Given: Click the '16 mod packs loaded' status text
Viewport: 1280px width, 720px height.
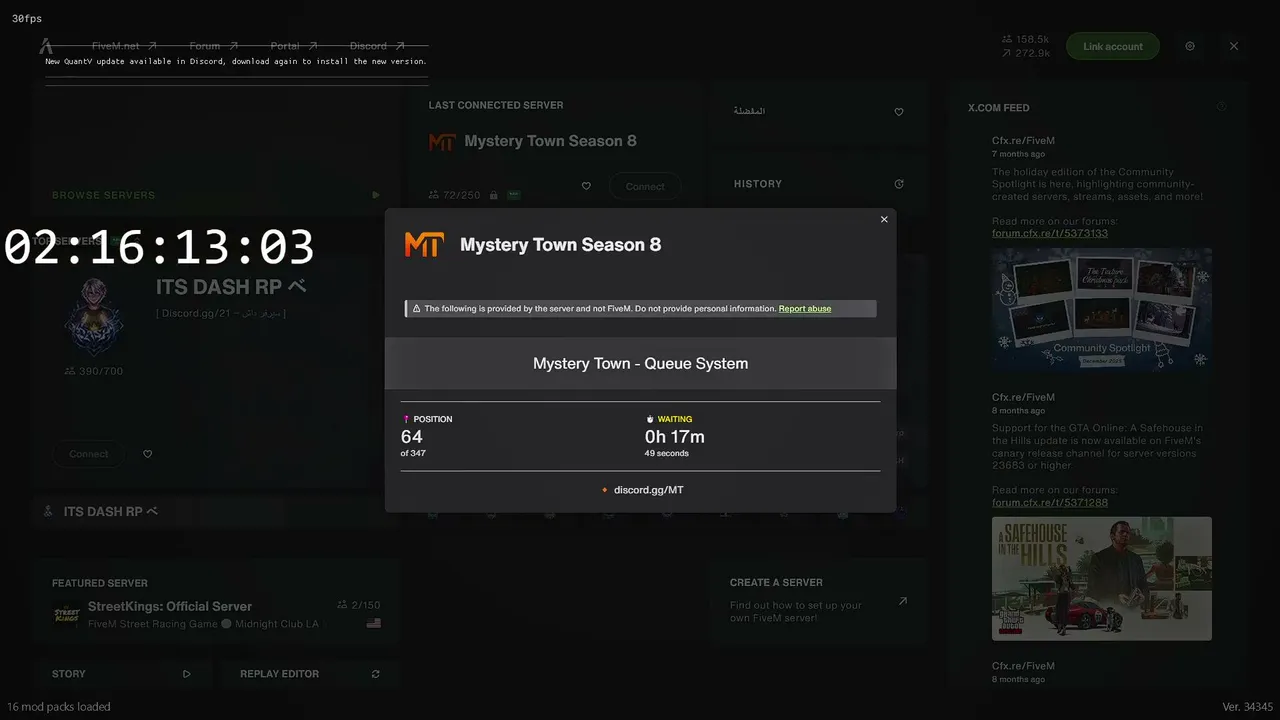Looking at the screenshot, I should click(x=59, y=707).
